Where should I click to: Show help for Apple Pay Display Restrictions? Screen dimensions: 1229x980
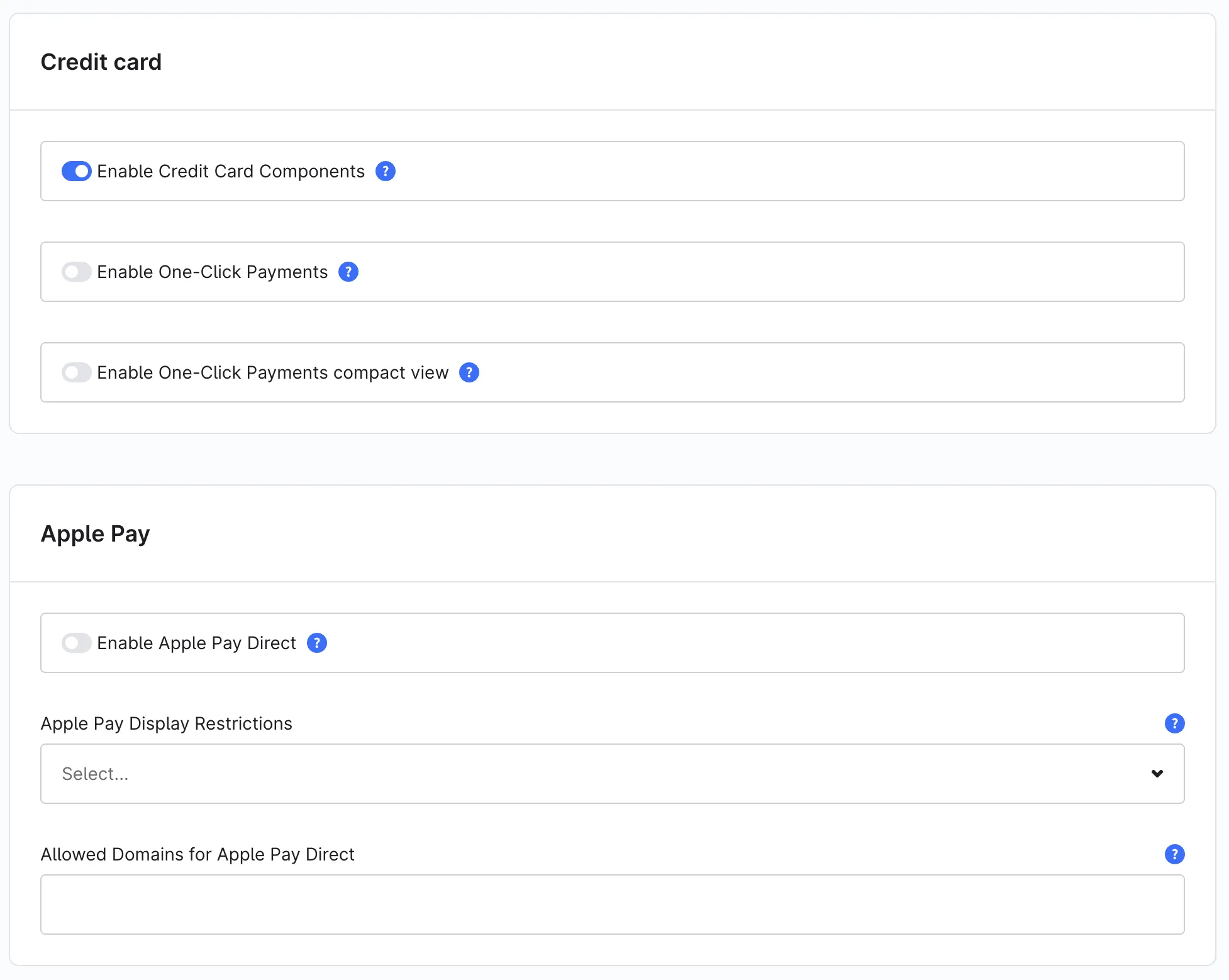coord(1174,723)
